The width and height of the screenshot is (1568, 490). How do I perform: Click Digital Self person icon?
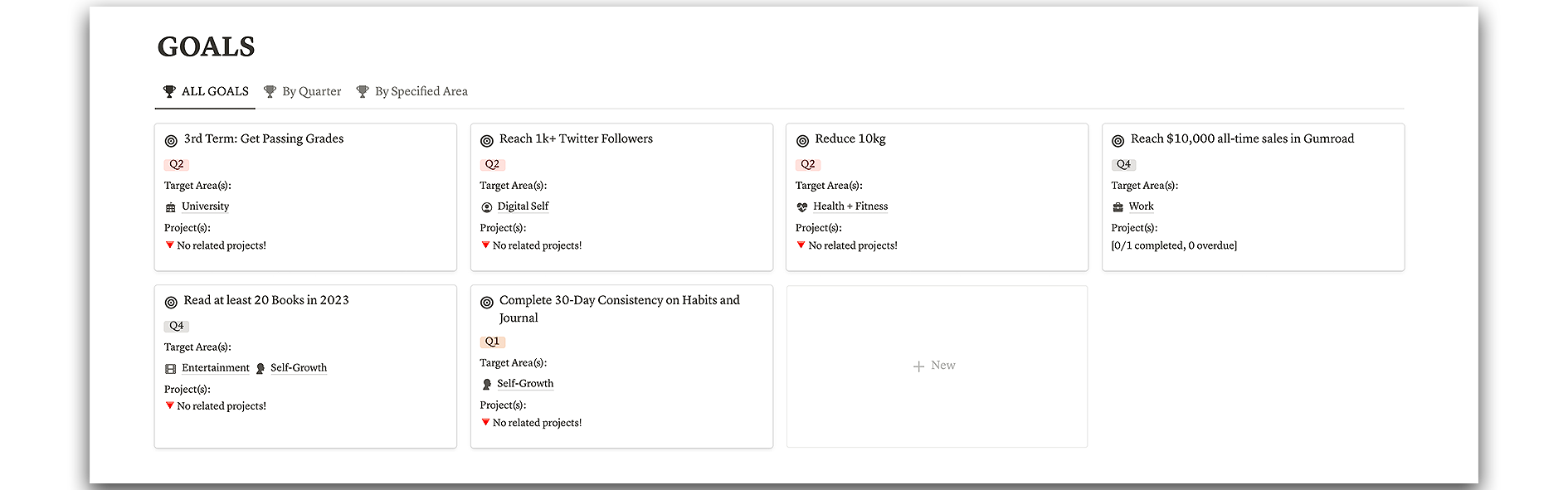click(x=487, y=207)
